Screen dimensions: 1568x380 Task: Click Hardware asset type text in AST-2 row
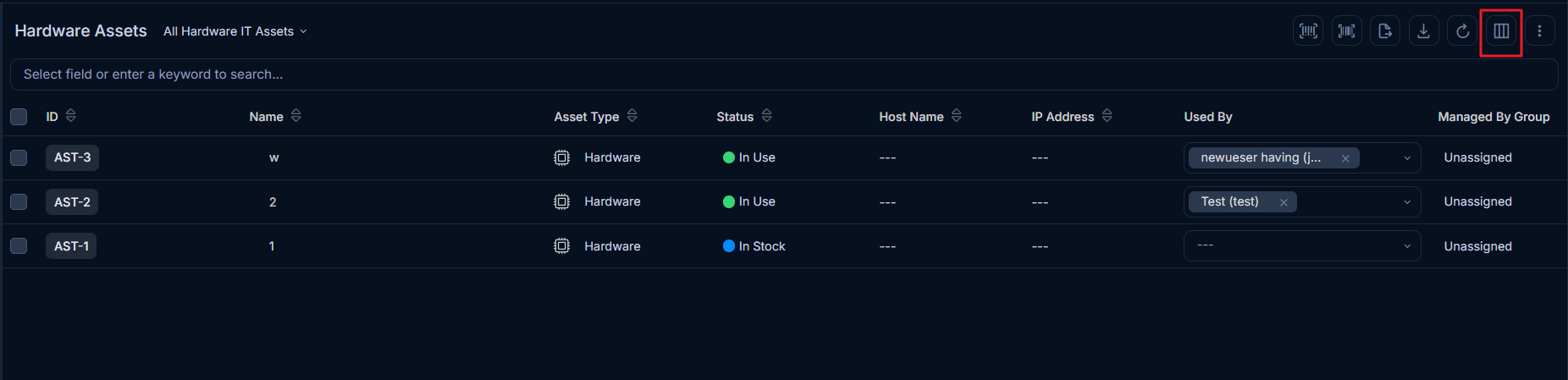pos(612,201)
